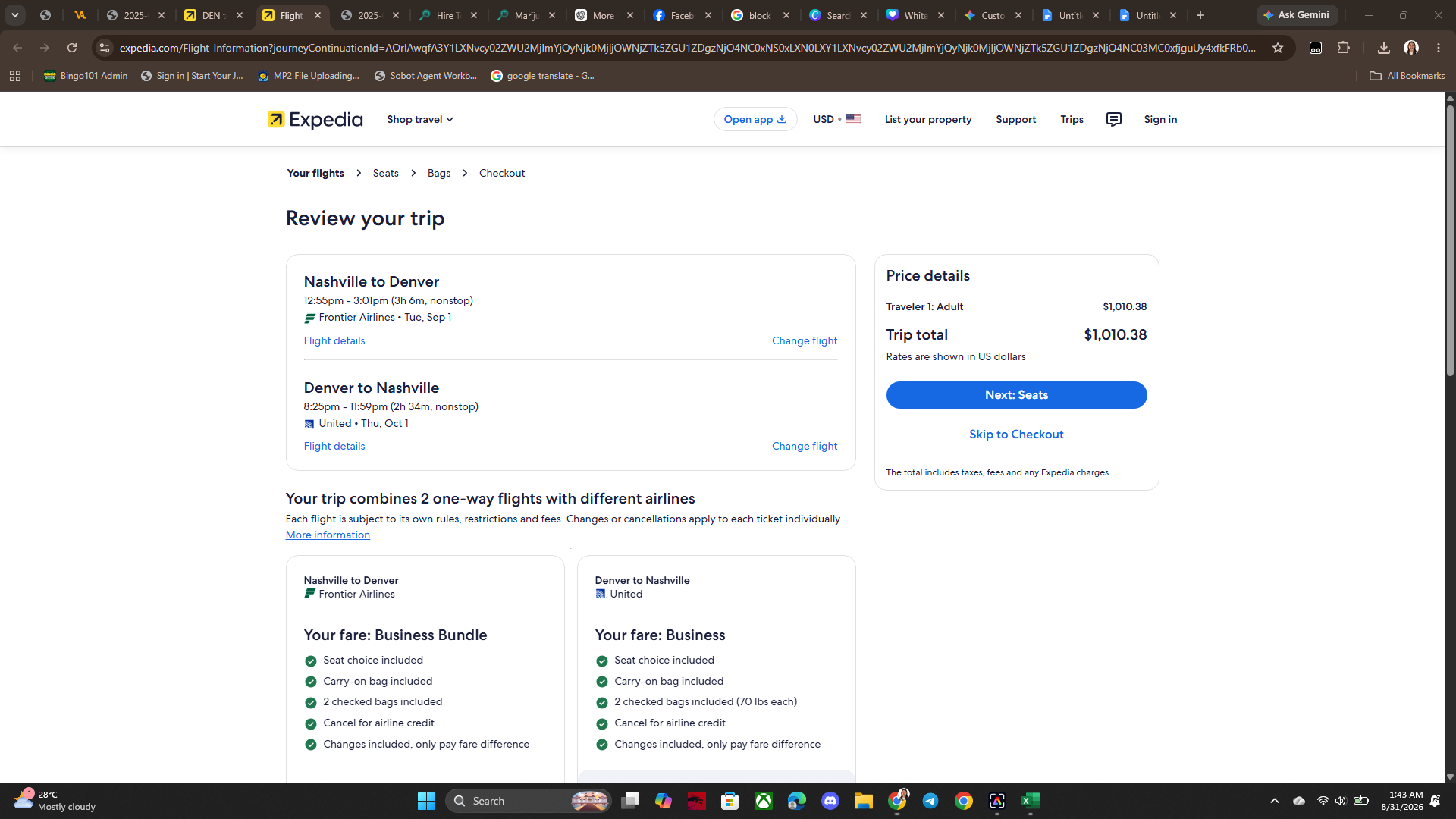Screen dimensions: 1456x819
Task: Open Chrome three-dot menu
Action: (x=1439, y=48)
